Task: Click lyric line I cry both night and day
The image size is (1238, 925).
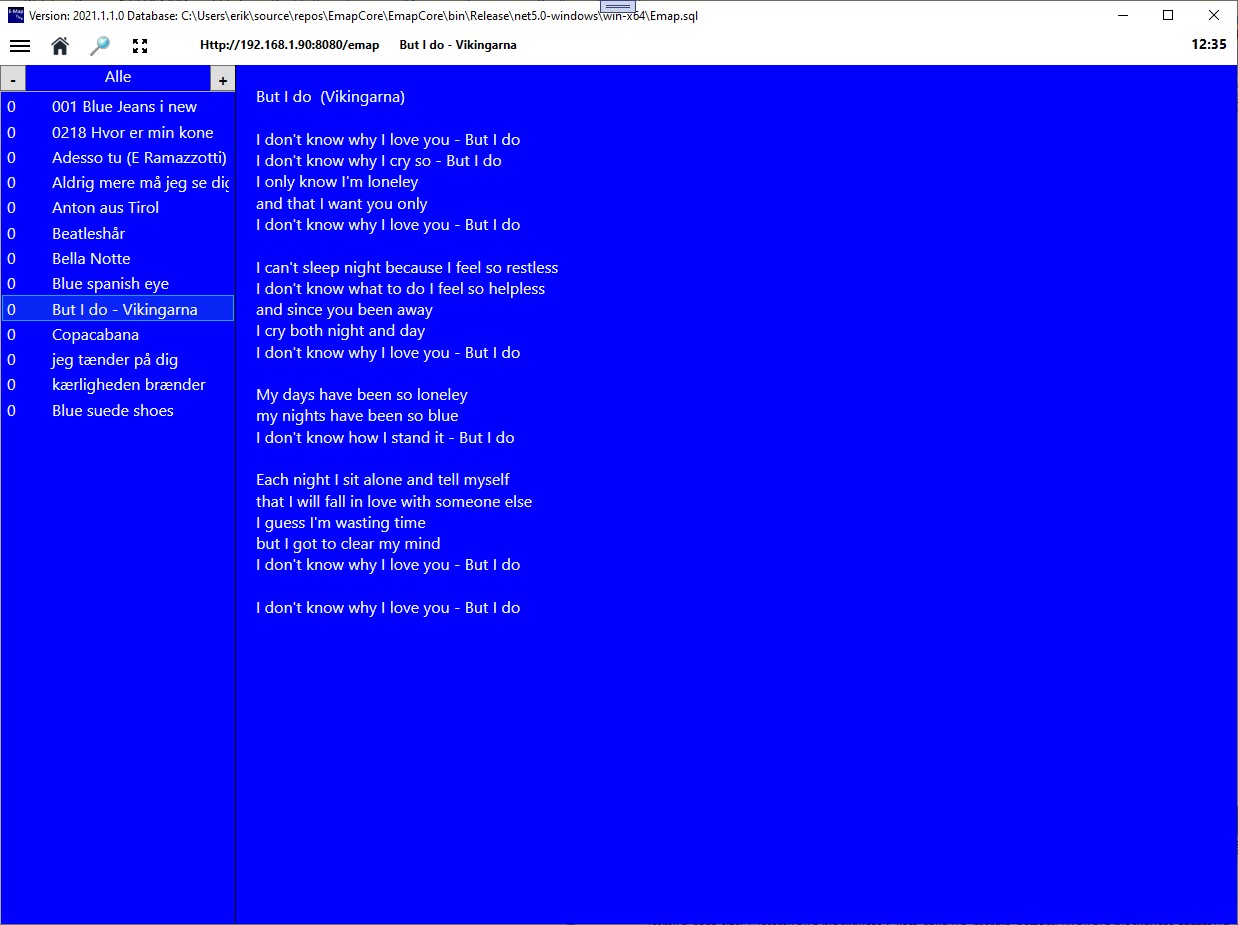Action: [x=340, y=331]
